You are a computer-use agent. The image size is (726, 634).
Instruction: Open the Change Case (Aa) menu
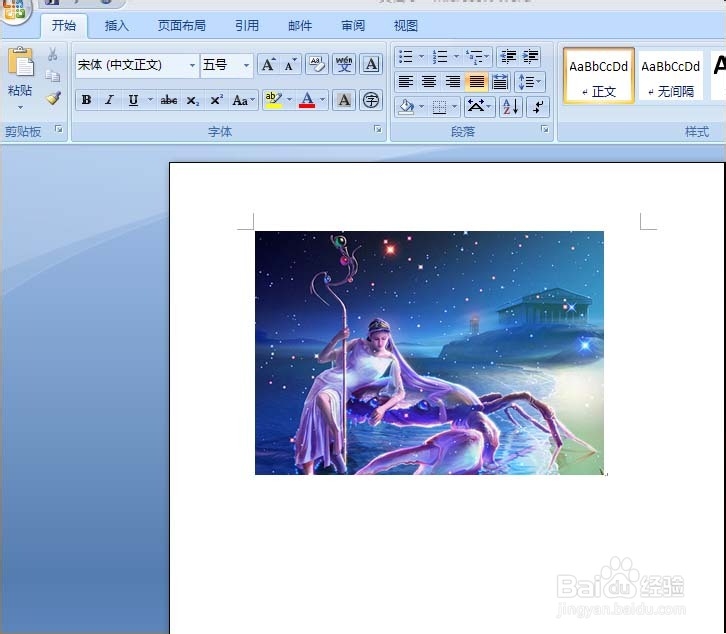243,100
